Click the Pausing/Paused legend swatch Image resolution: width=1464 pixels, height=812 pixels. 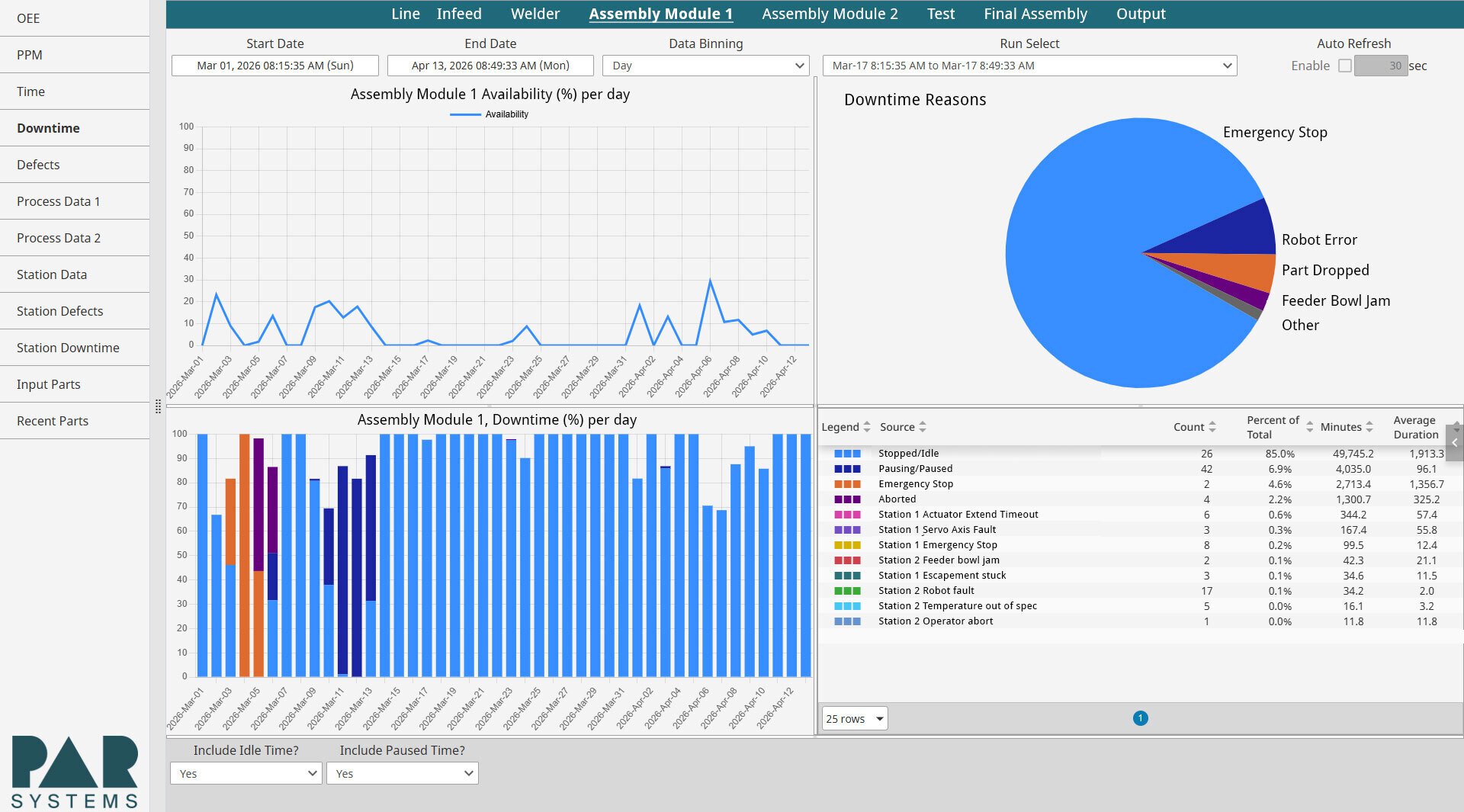847,469
